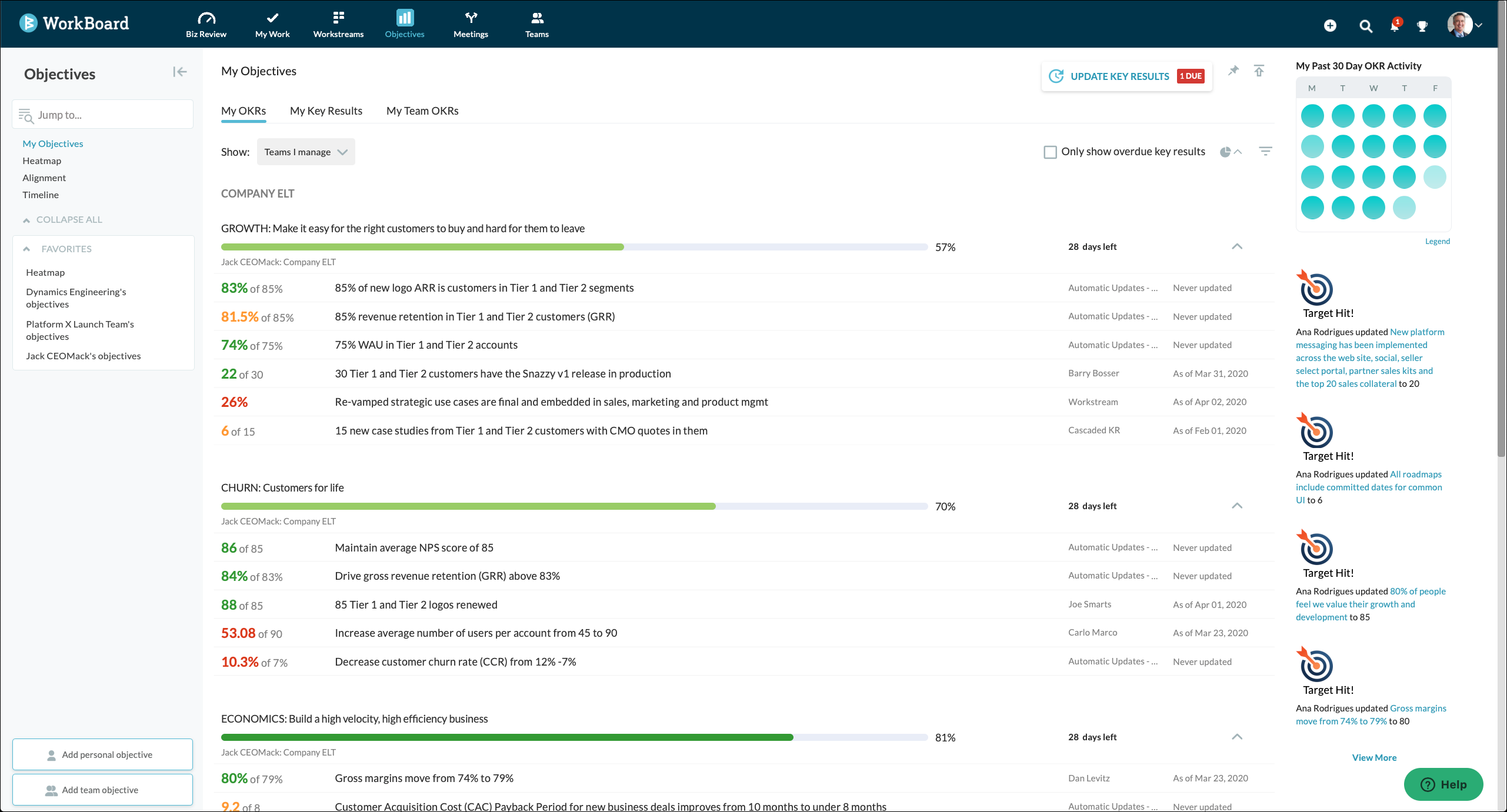This screenshot has height=812, width=1507.
Task: Collapse the GROWTH objective chevron
Action: (1237, 246)
